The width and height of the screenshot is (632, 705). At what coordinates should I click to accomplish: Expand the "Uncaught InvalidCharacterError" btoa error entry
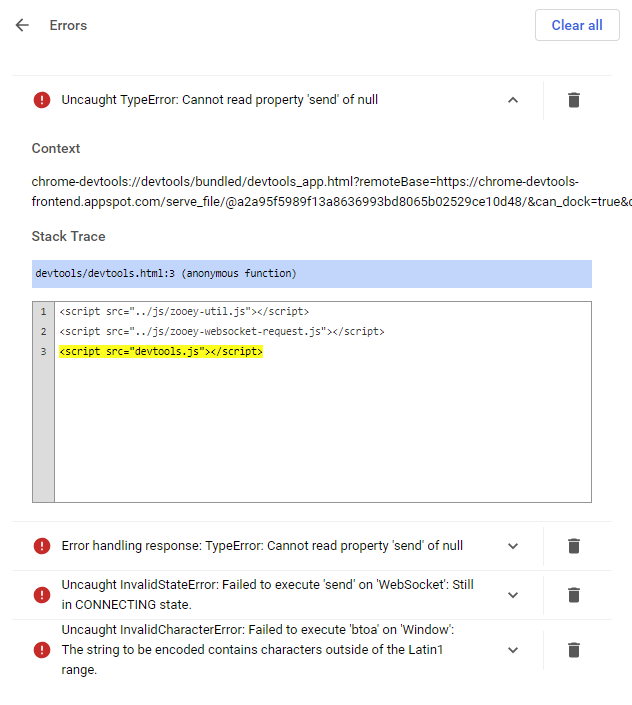click(512, 650)
